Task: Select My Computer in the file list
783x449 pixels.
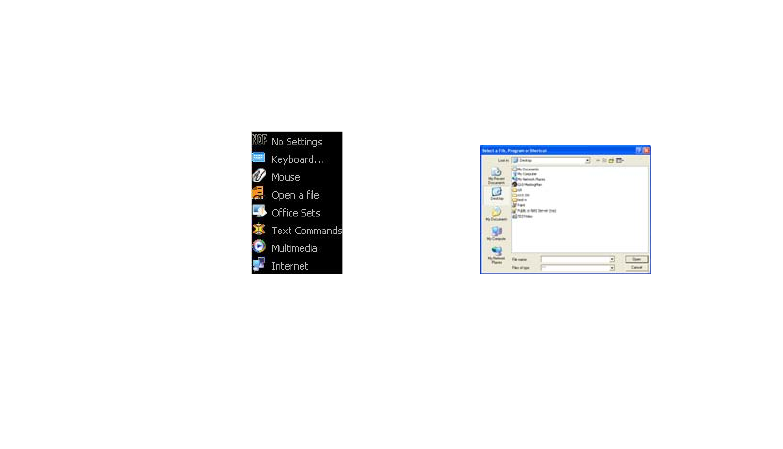Action: point(525,174)
